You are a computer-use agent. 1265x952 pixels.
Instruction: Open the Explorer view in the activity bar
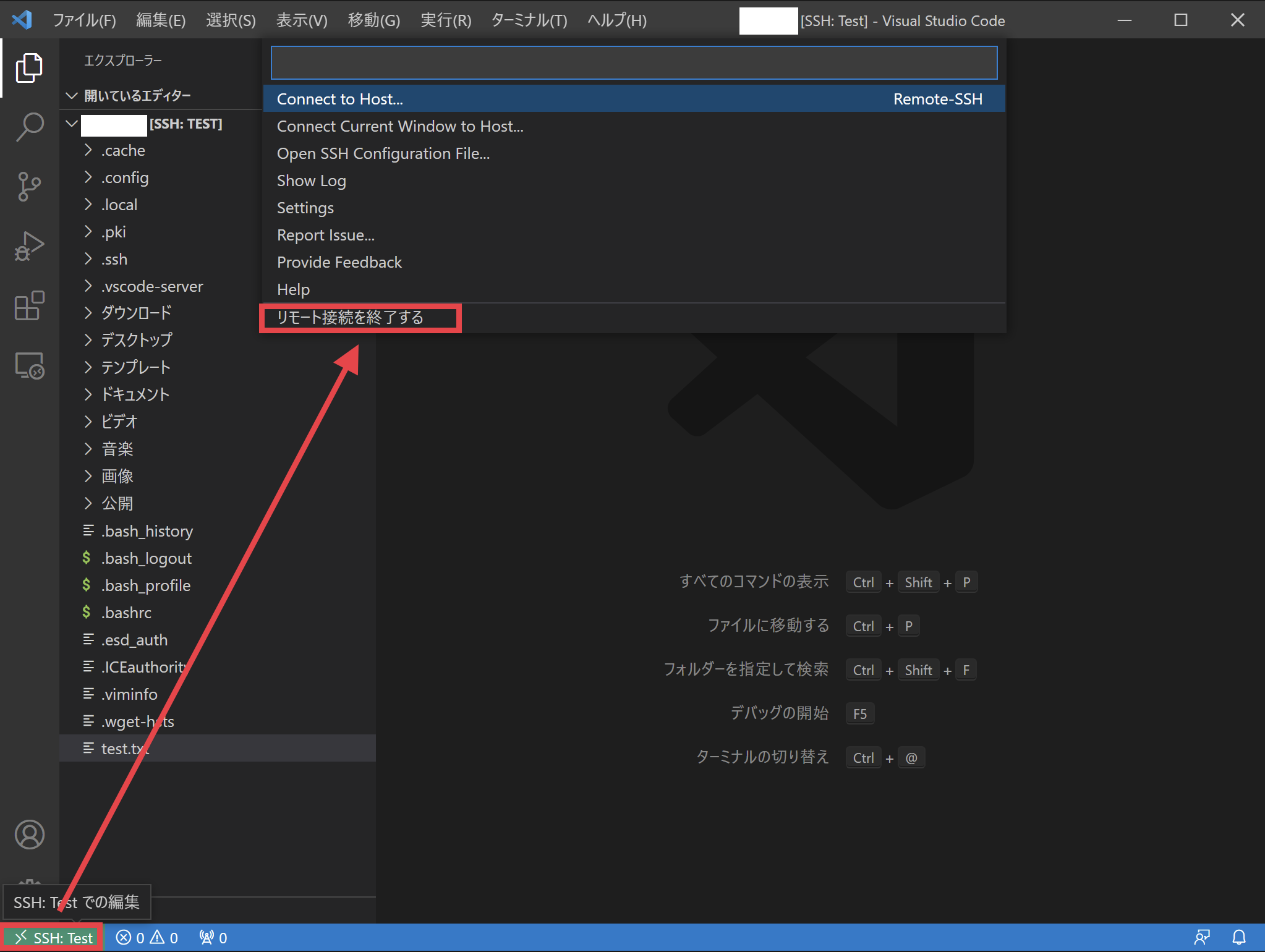click(x=29, y=68)
